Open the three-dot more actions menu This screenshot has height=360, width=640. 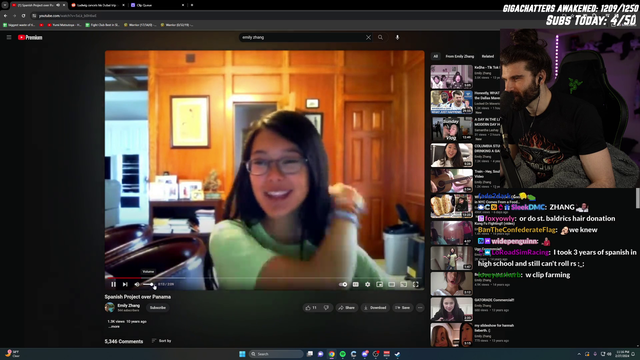pos(420,307)
